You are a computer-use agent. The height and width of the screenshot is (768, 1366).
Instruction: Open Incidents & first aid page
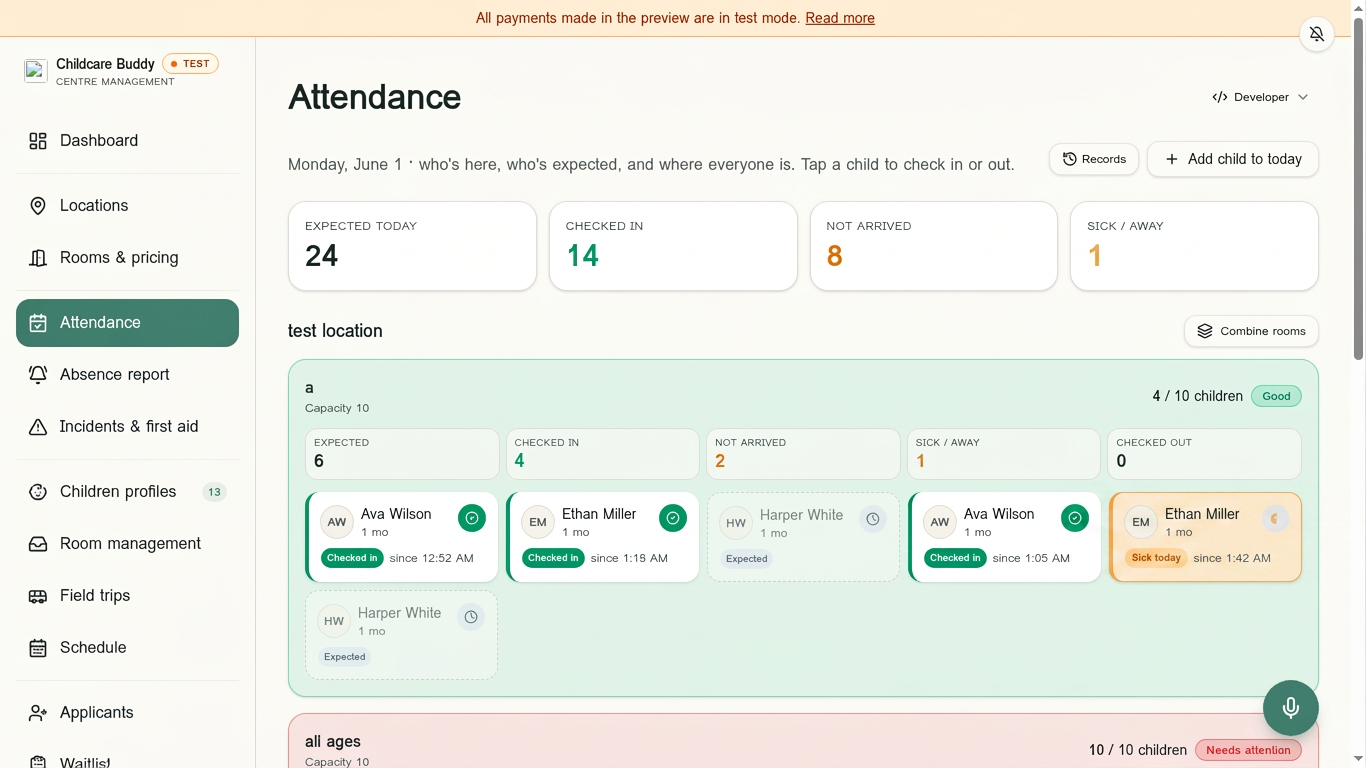127,427
